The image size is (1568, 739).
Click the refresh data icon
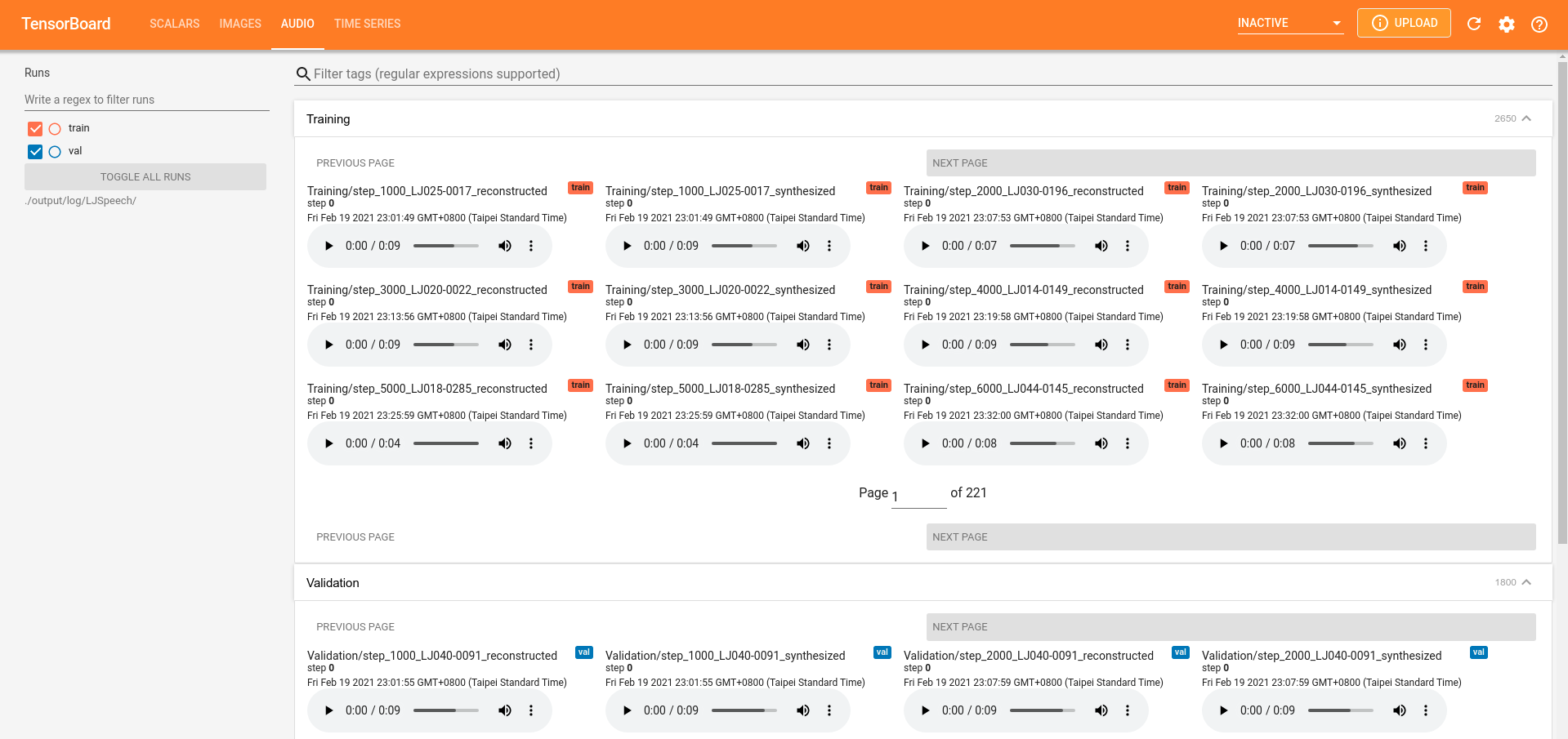coord(1473,24)
